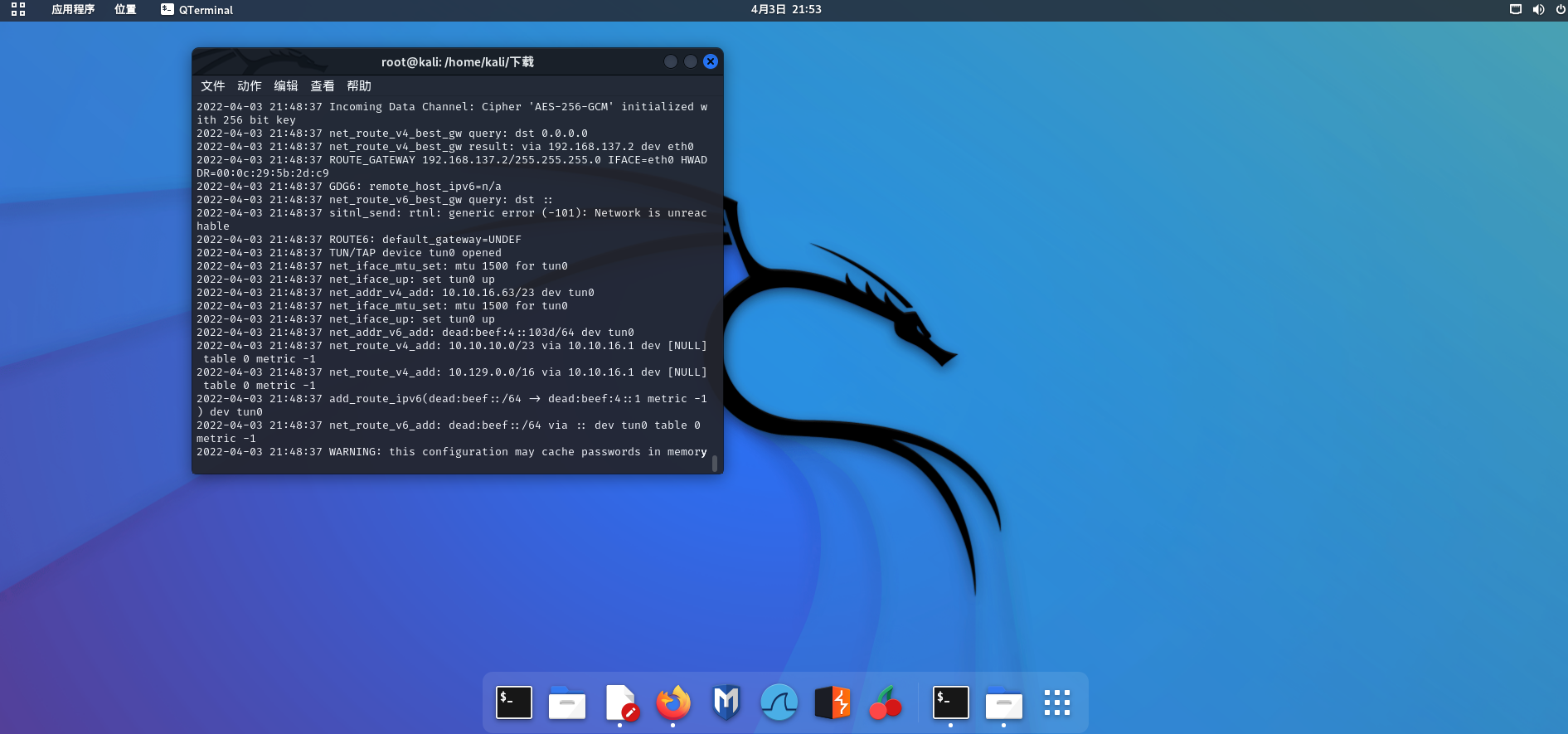Click the 'sitnl_send: rtnl: generic error' line
1568x734 pixels.
point(452,220)
